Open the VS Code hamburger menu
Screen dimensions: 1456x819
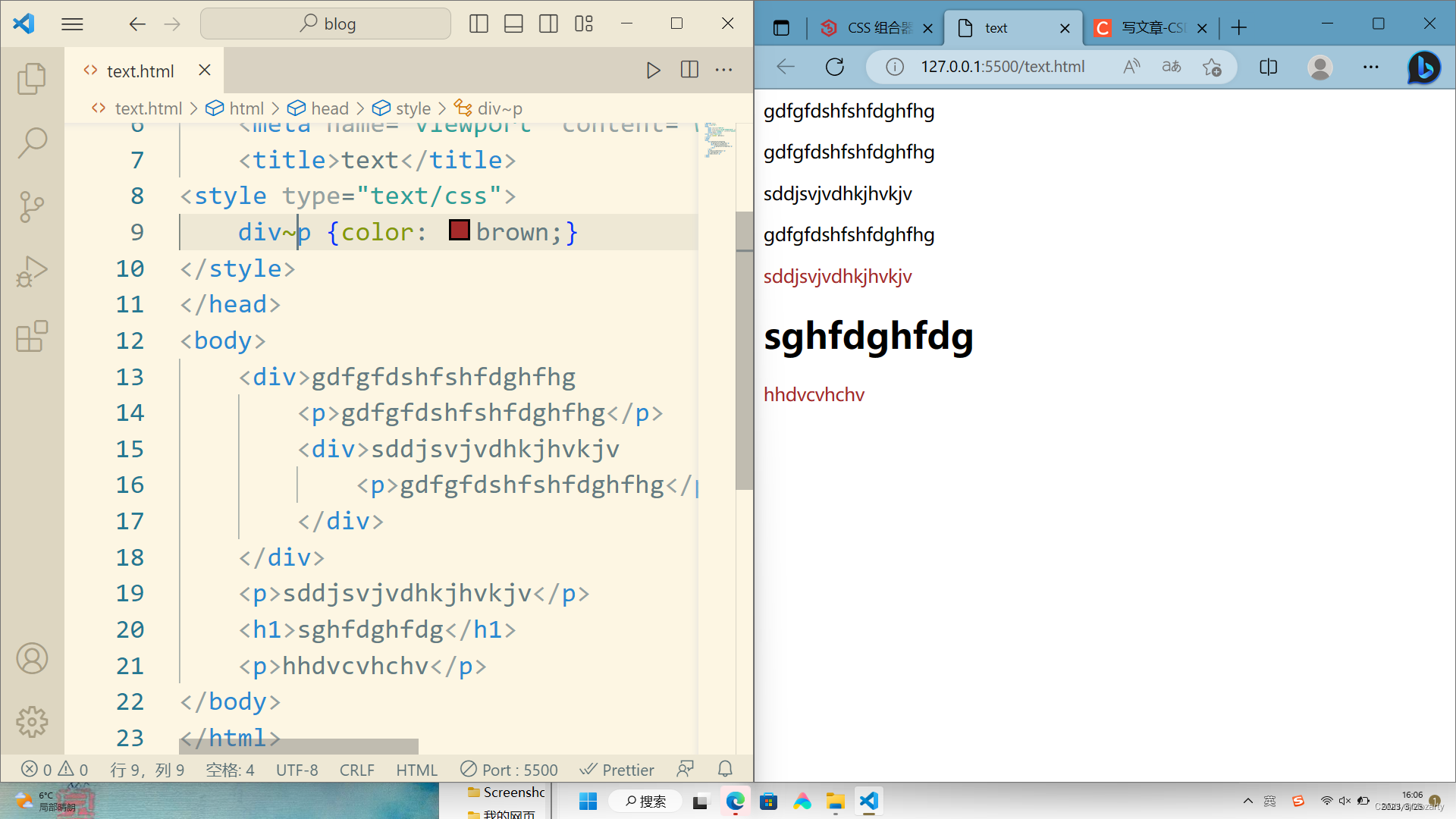tap(72, 24)
